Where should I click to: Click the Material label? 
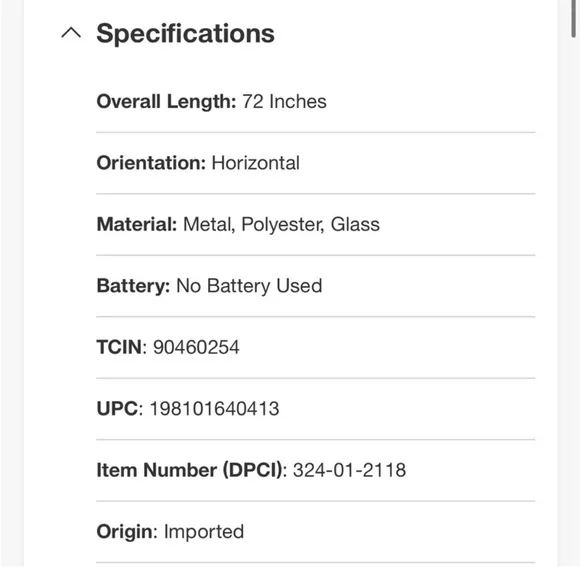pos(137,224)
